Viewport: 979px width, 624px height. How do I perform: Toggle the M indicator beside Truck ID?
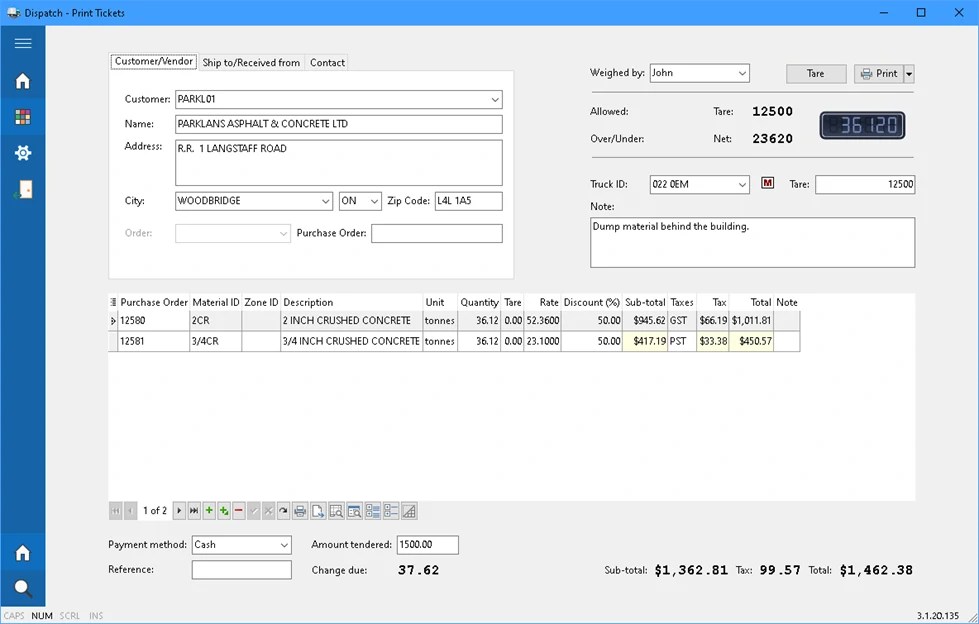(766, 184)
